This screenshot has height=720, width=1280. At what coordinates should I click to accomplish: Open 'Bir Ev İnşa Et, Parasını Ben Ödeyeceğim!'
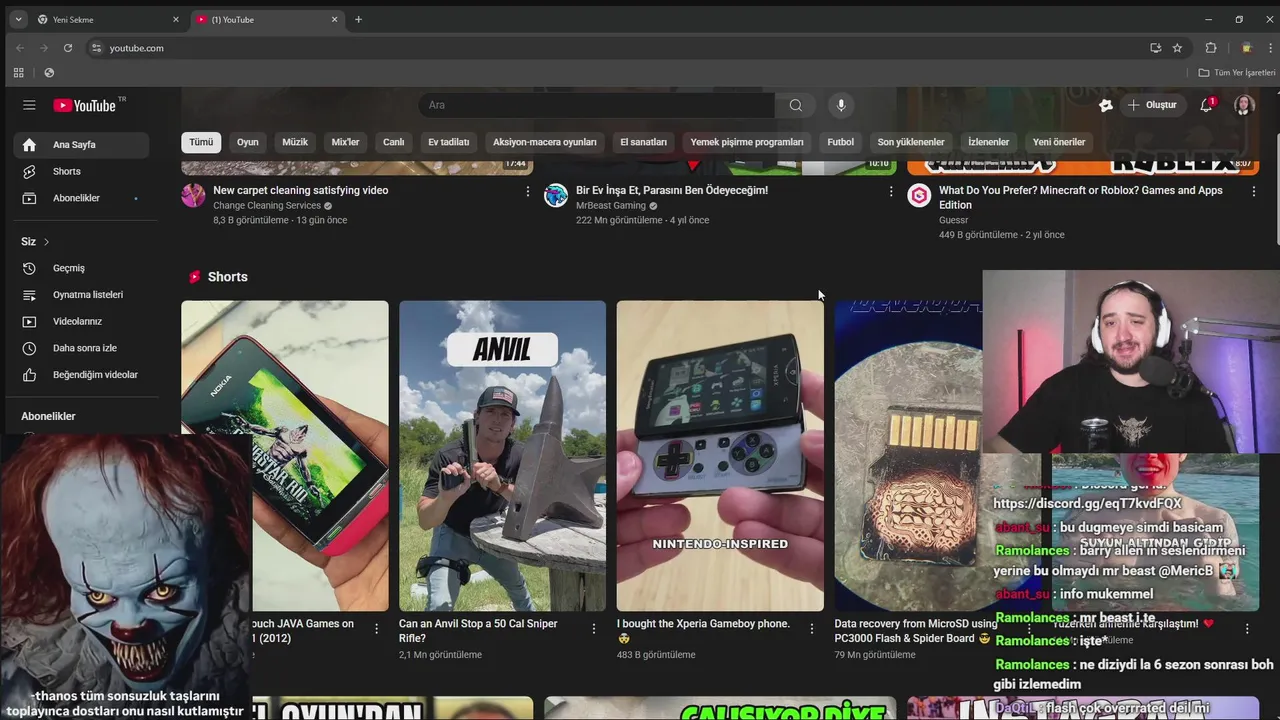672,190
